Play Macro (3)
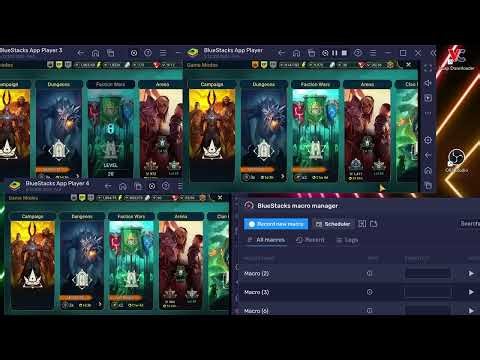The width and height of the screenshot is (480, 360). point(471,292)
